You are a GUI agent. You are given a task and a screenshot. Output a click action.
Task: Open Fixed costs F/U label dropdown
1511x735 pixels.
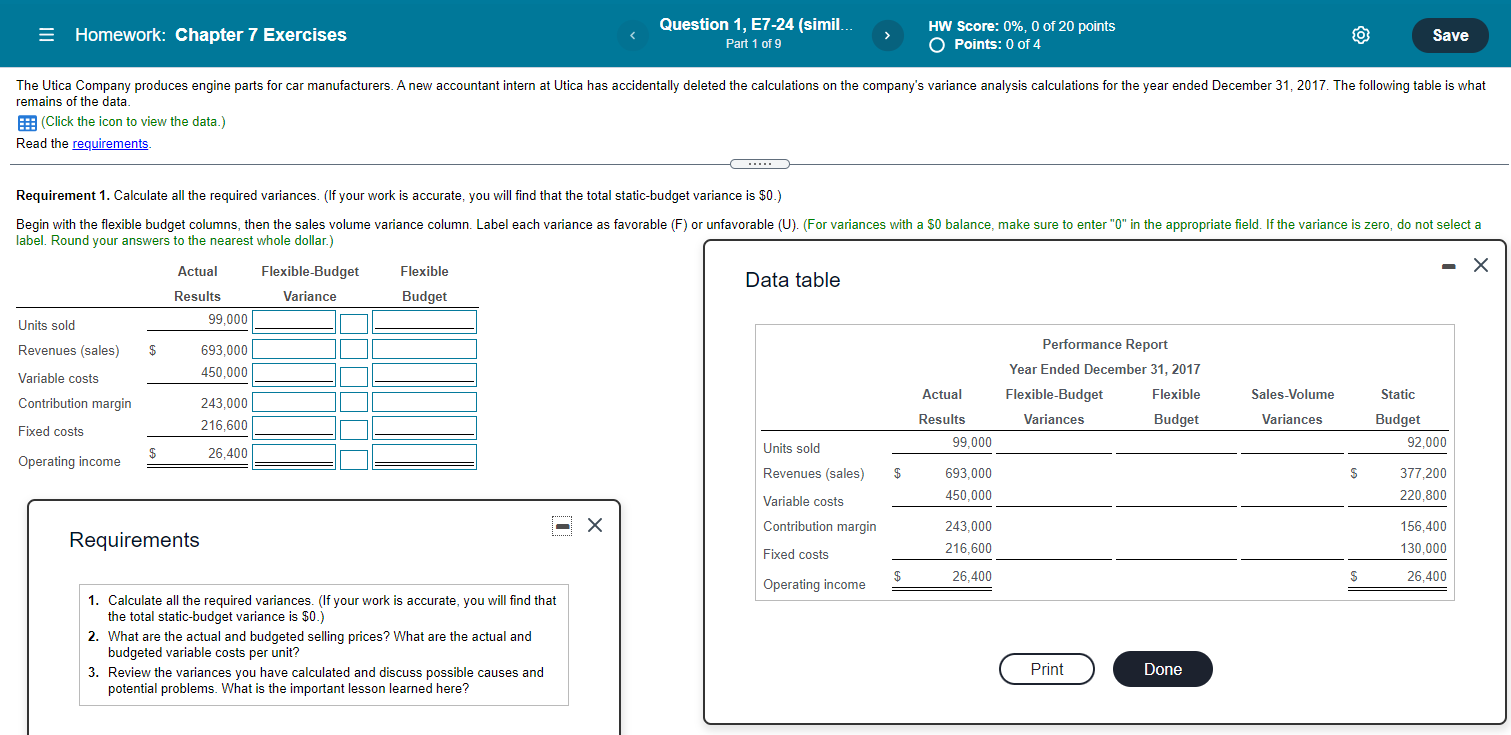pyautogui.click(x=354, y=430)
